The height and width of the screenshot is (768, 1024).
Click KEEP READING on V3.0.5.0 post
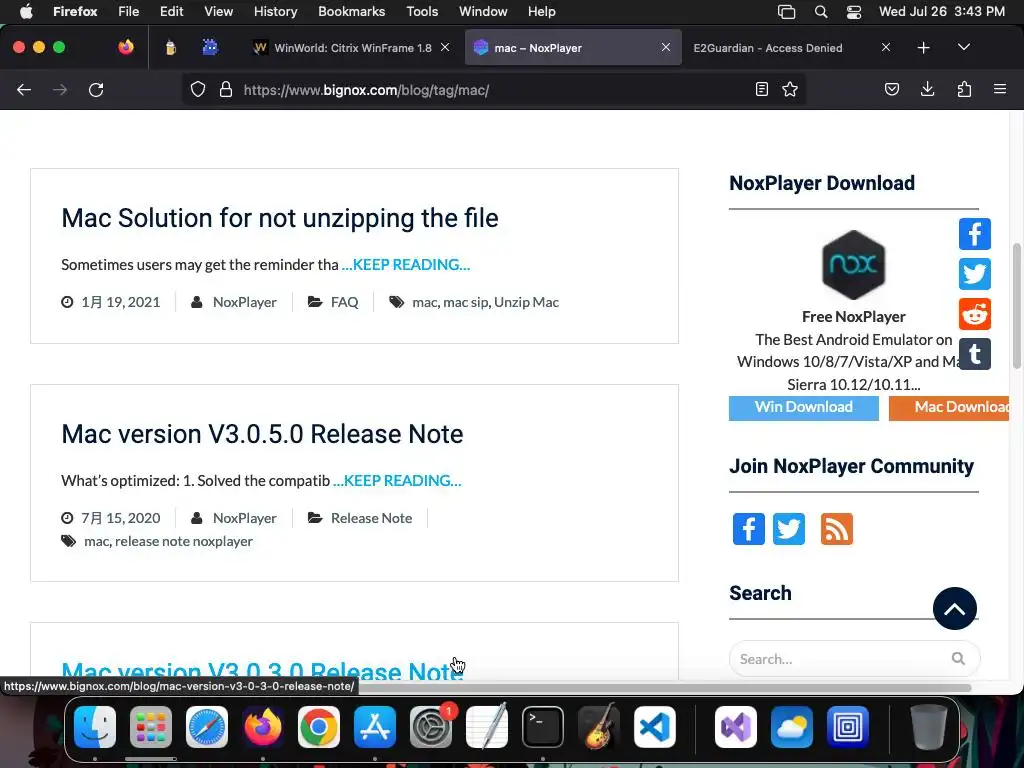pos(397,481)
